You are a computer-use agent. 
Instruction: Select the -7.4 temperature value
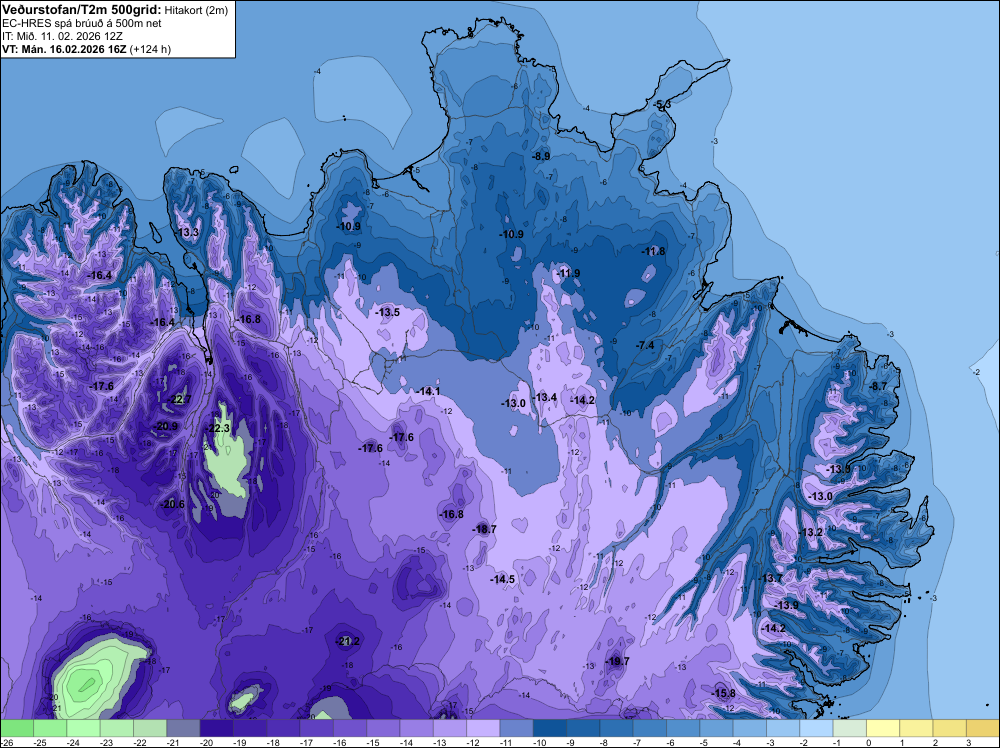tap(645, 345)
